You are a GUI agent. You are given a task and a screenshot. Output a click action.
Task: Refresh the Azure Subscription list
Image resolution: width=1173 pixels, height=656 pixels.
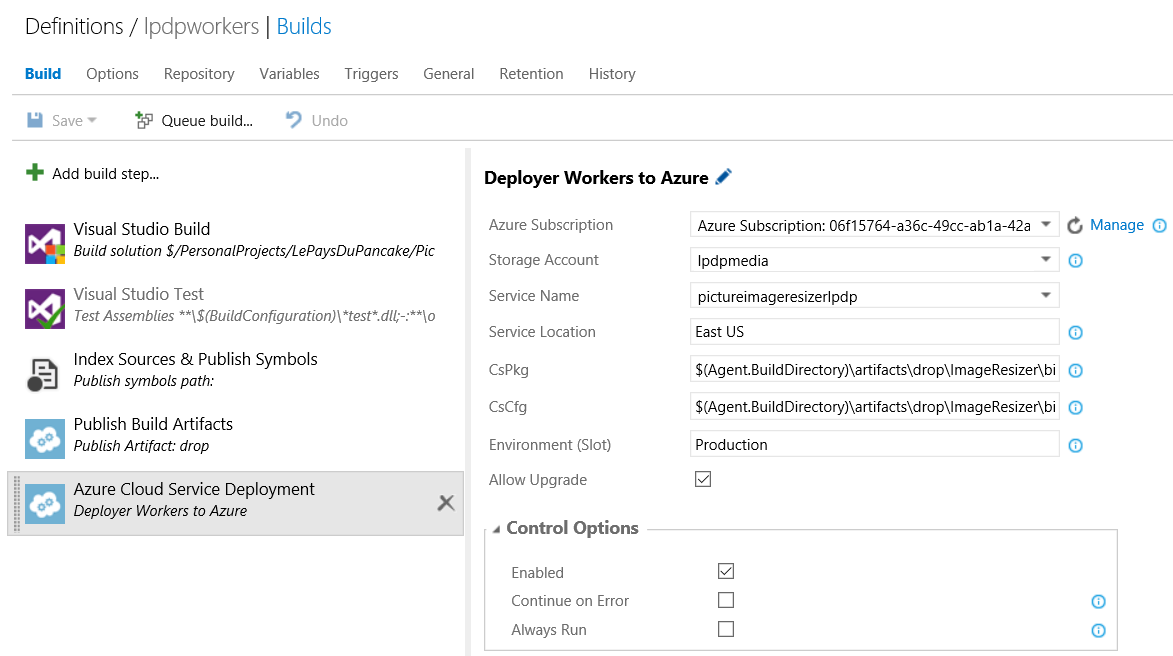(1075, 225)
